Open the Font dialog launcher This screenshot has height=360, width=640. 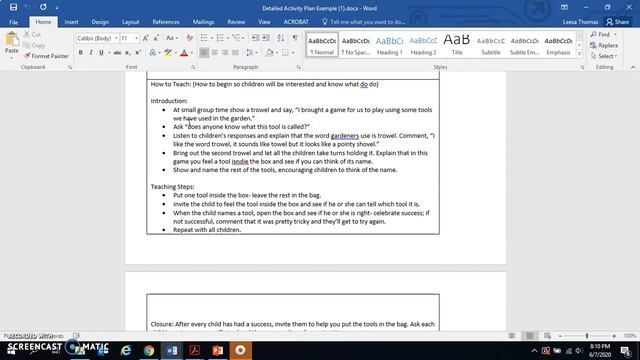(193, 67)
